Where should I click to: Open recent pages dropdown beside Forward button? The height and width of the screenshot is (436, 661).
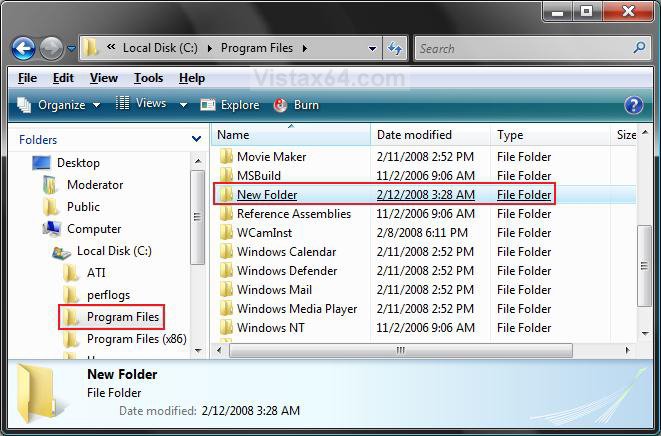pyautogui.click(x=71, y=49)
